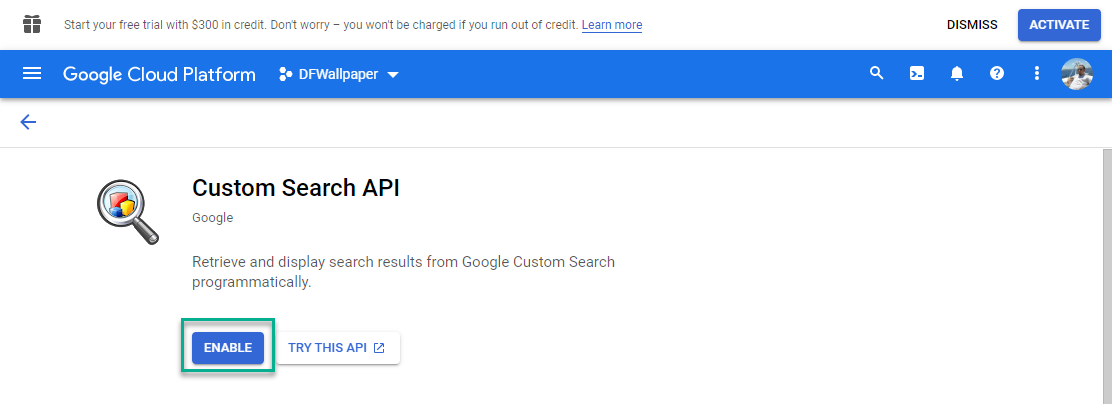Click the page's vertical scrollbar
The height and width of the screenshot is (404, 1112).
[1106, 276]
